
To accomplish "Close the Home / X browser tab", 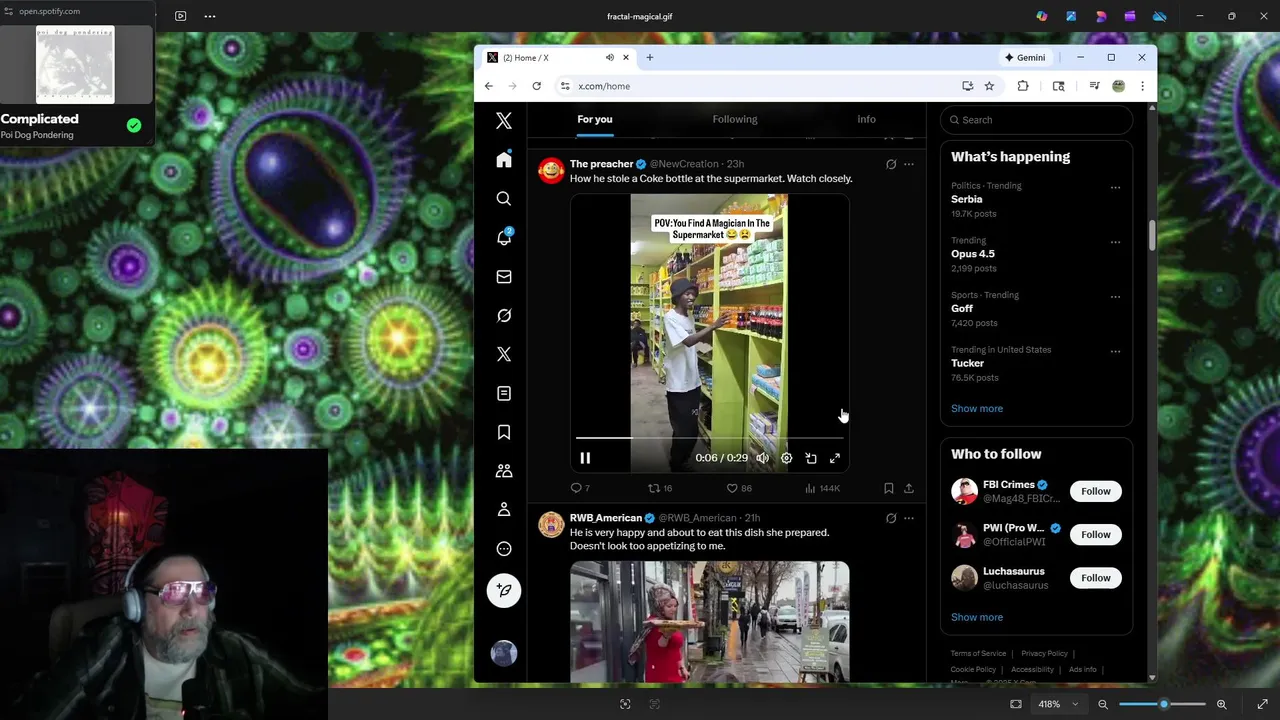I will tap(626, 57).
